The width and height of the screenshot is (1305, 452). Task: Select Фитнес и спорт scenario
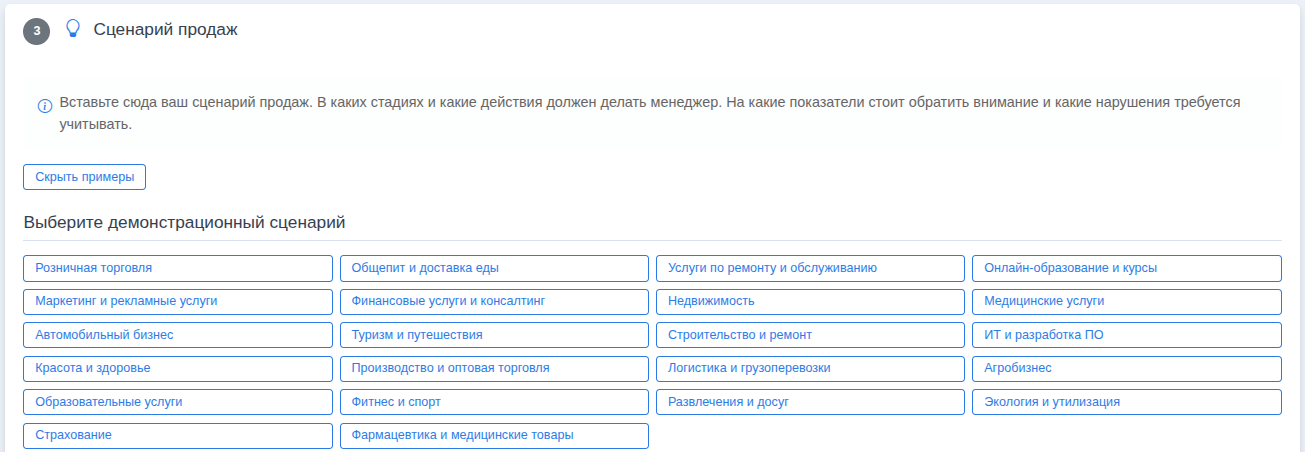[494, 402]
